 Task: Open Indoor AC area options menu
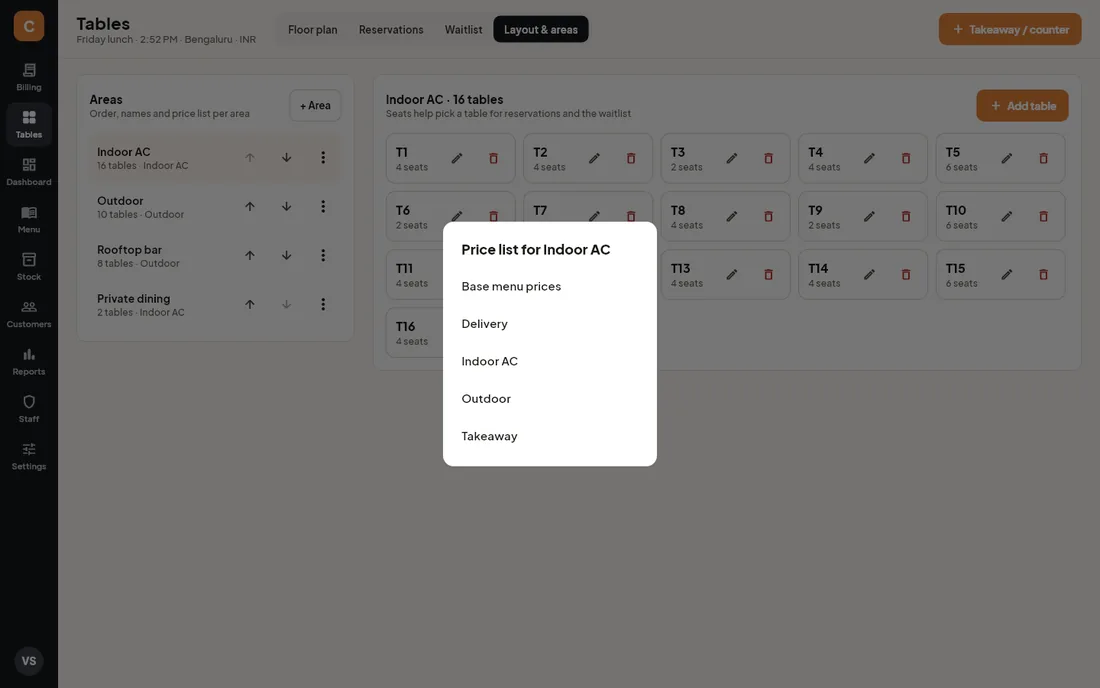pyautogui.click(x=323, y=158)
